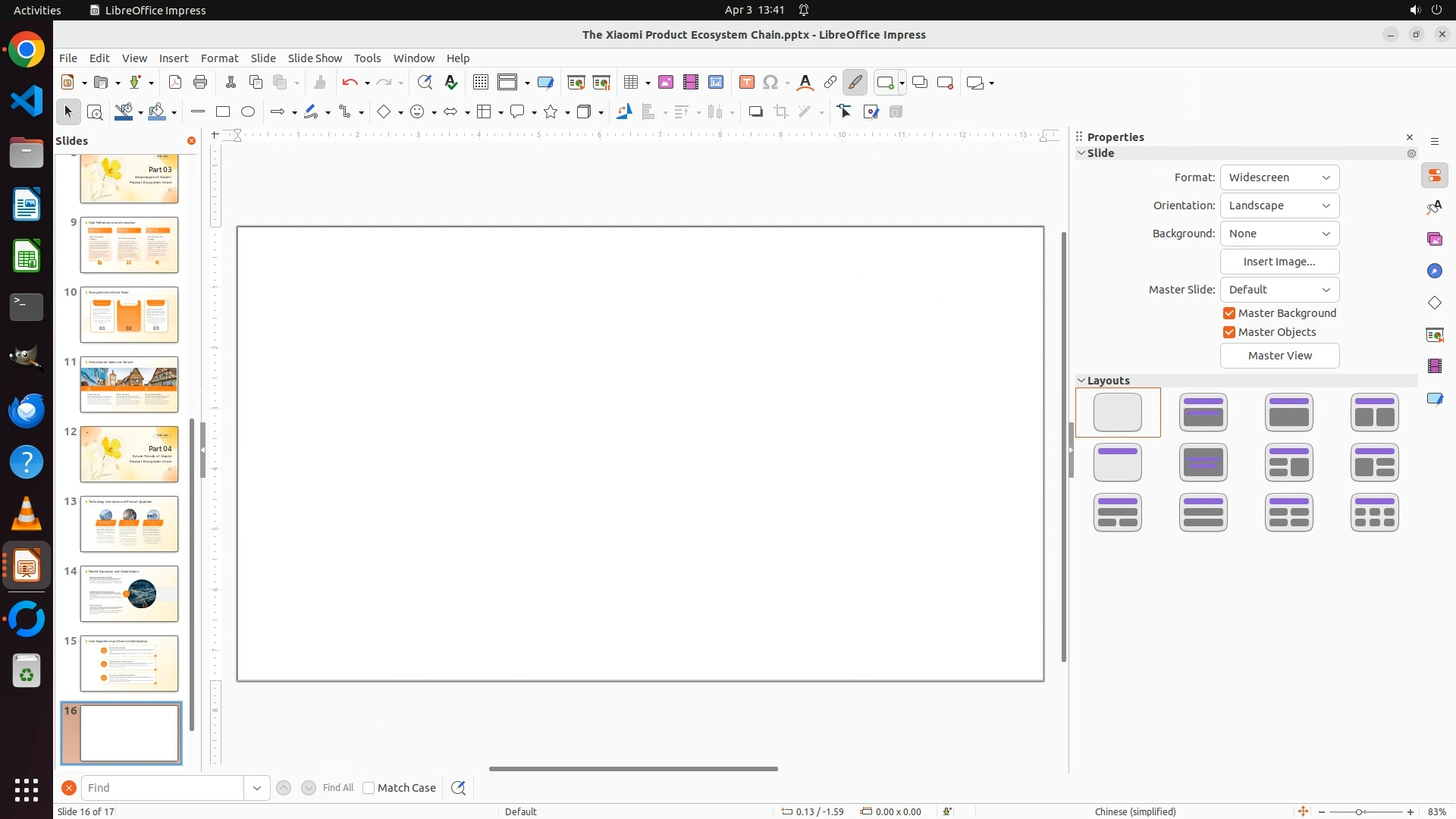Screen dimensions: 1456x819
Task: Click the Insert Text Box icon
Action: point(747,83)
